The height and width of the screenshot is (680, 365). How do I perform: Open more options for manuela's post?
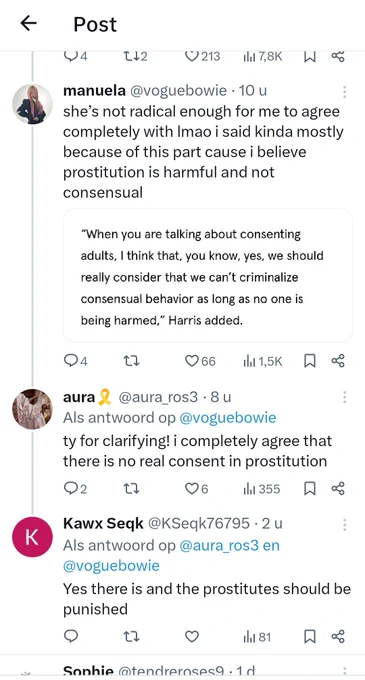pos(344,92)
